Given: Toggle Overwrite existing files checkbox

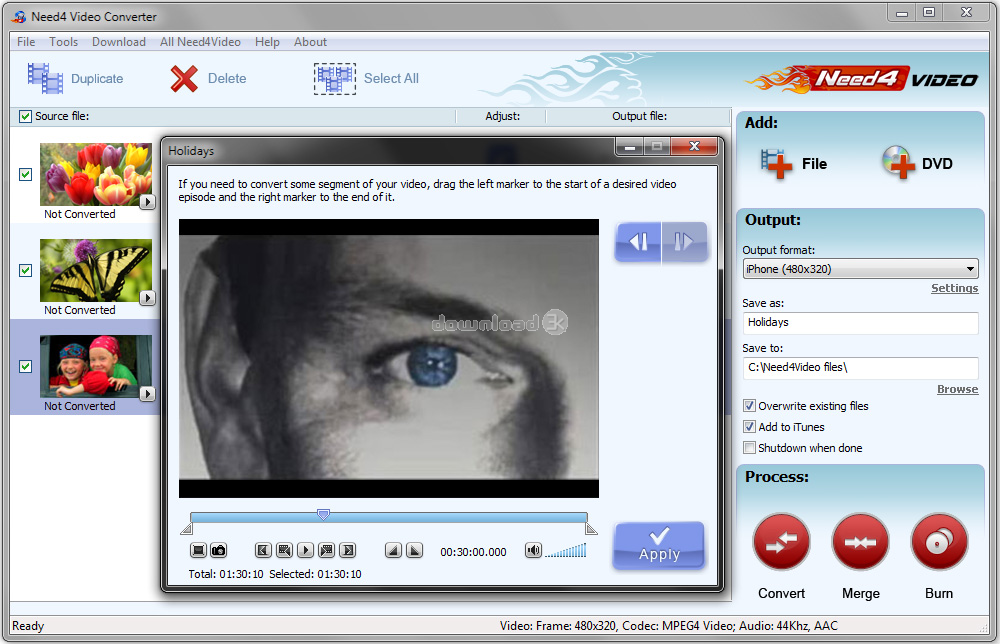Looking at the screenshot, I should (x=749, y=406).
